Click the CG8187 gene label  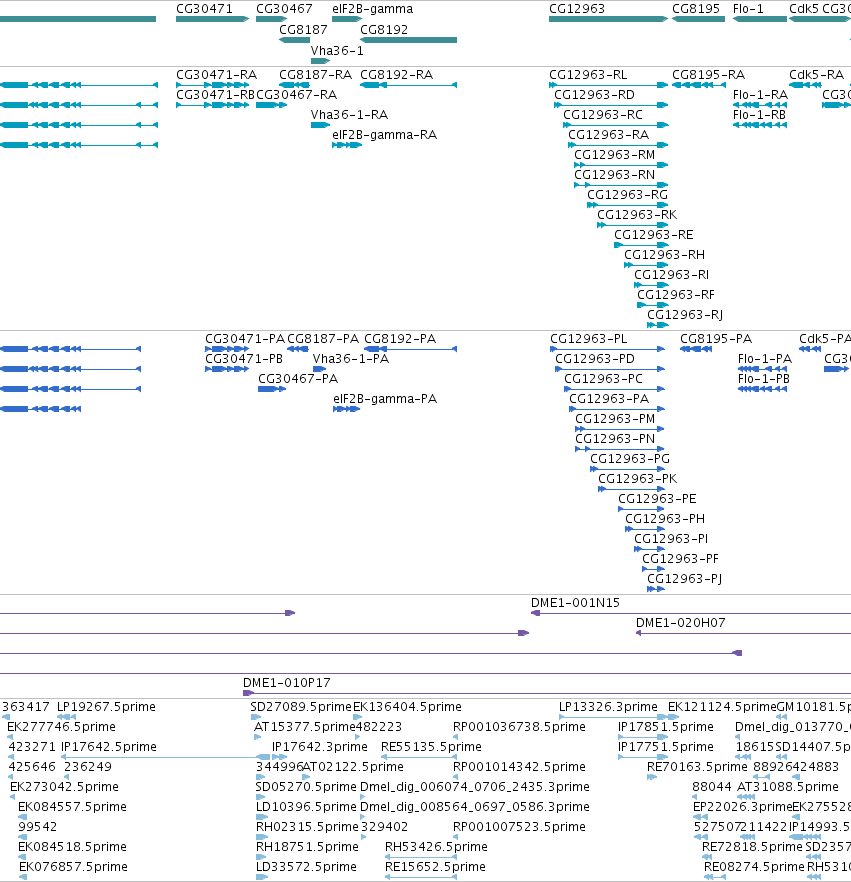coord(303,30)
